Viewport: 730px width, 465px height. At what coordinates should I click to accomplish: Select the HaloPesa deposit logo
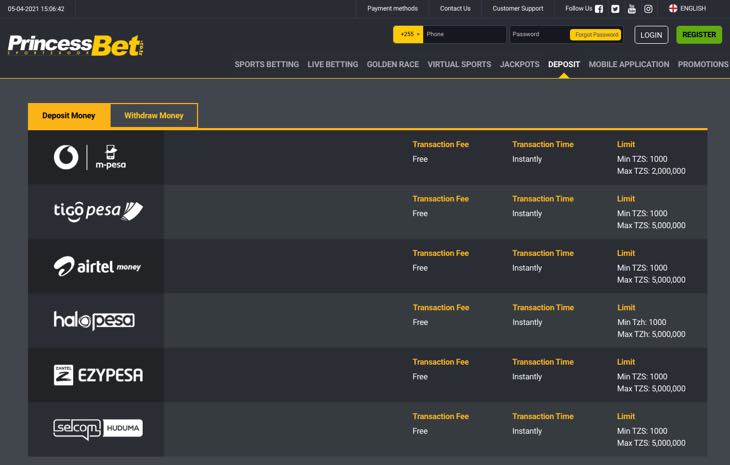click(94, 320)
